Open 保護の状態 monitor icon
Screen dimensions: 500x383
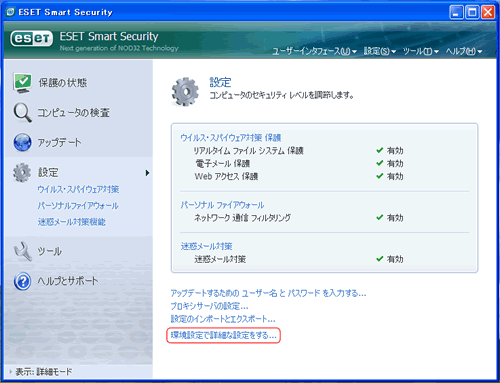pyautogui.click(x=22, y=83)
